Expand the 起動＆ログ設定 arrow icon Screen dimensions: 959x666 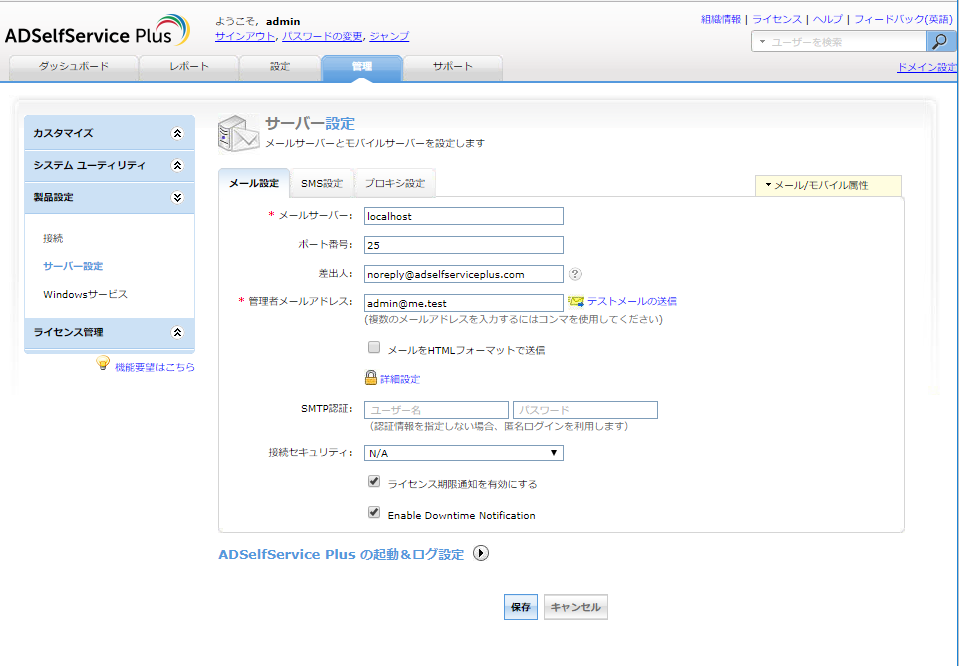click(x=481, y=553)
